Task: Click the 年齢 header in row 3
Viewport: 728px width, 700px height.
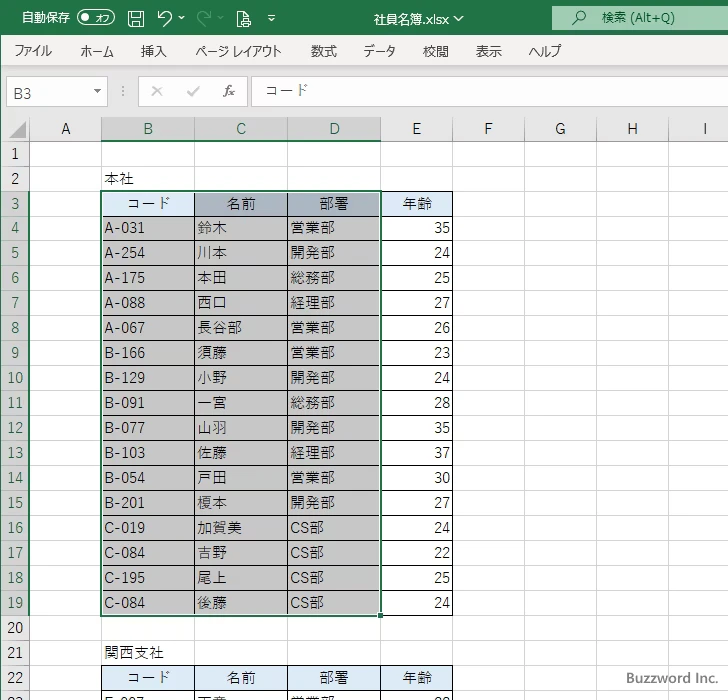Action: [x=417, y=204]
